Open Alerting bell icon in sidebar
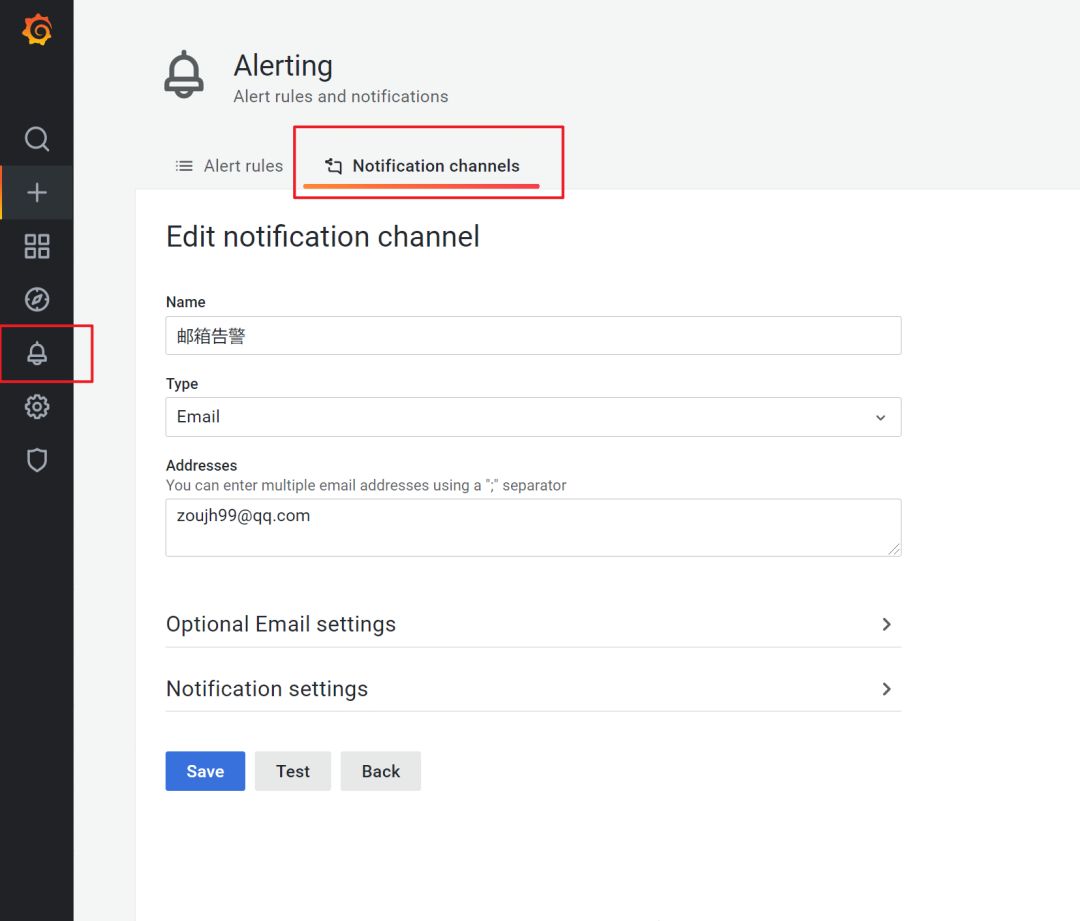Viewport: 1080px width, 921px height. [x=37, y=353]
